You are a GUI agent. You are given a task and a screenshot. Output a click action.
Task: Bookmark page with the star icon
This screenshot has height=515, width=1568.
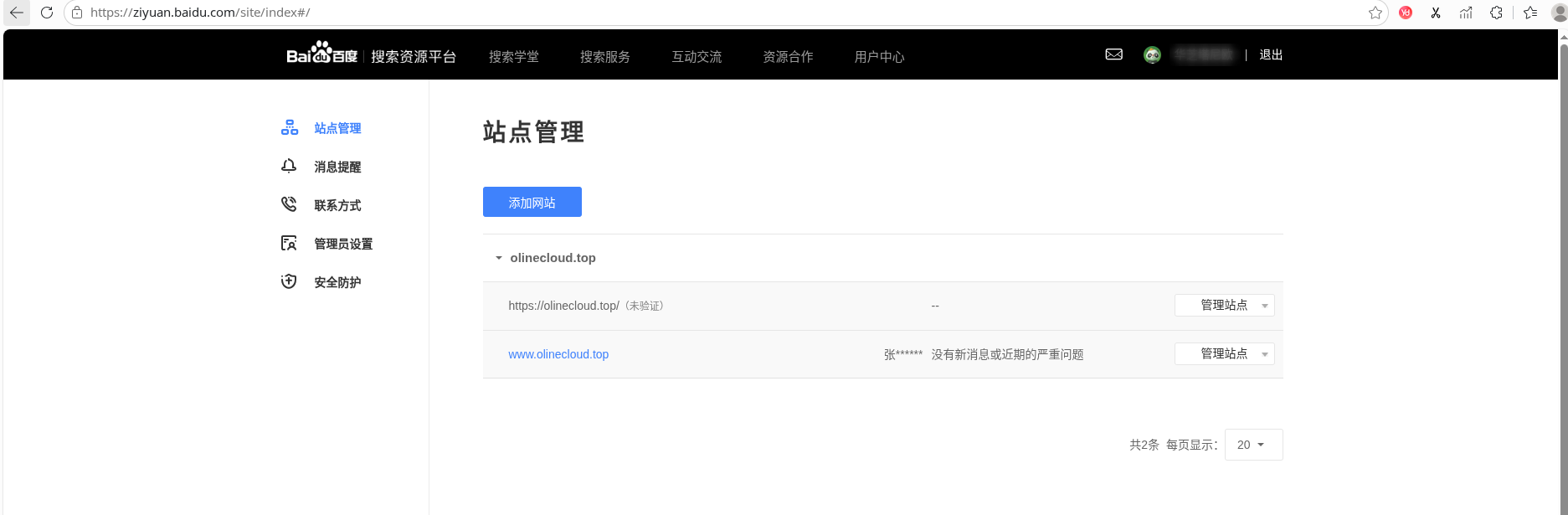pos(1375,13)
